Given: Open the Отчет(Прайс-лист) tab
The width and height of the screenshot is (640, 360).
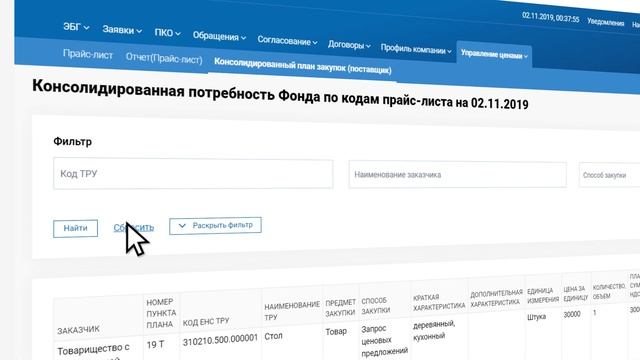Looking at the screenshot, I should (x=164, y=59).
